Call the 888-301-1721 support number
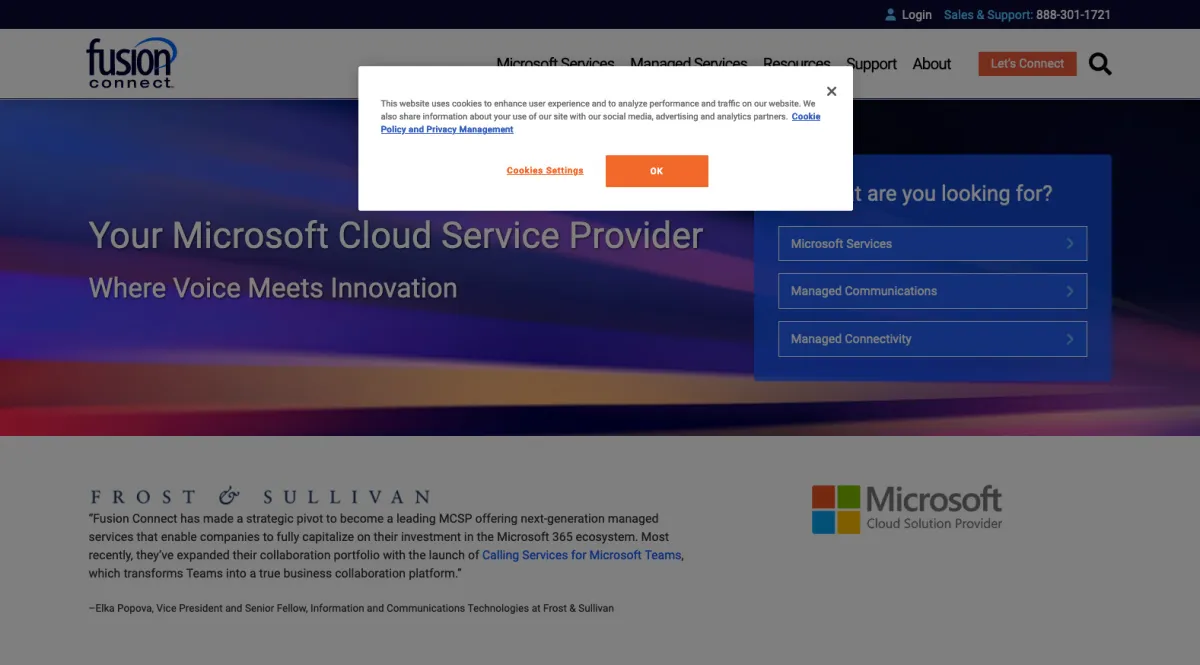1200x665 pixels. click(x=1073, y=15)
